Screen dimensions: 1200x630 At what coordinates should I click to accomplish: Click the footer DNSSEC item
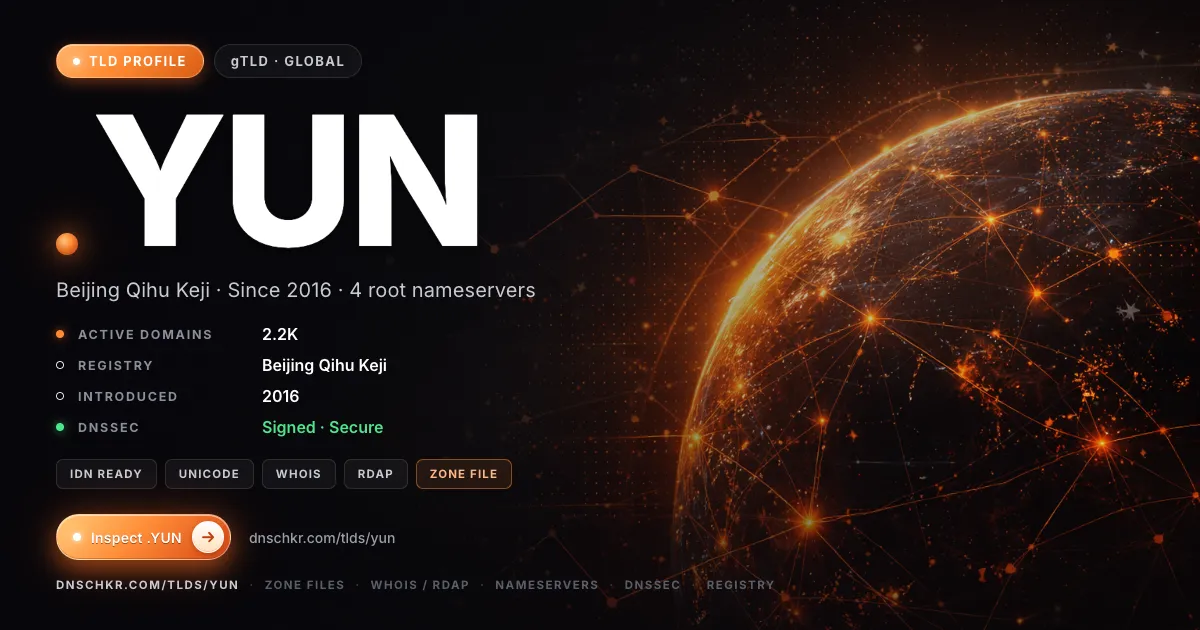coord(653,585)
